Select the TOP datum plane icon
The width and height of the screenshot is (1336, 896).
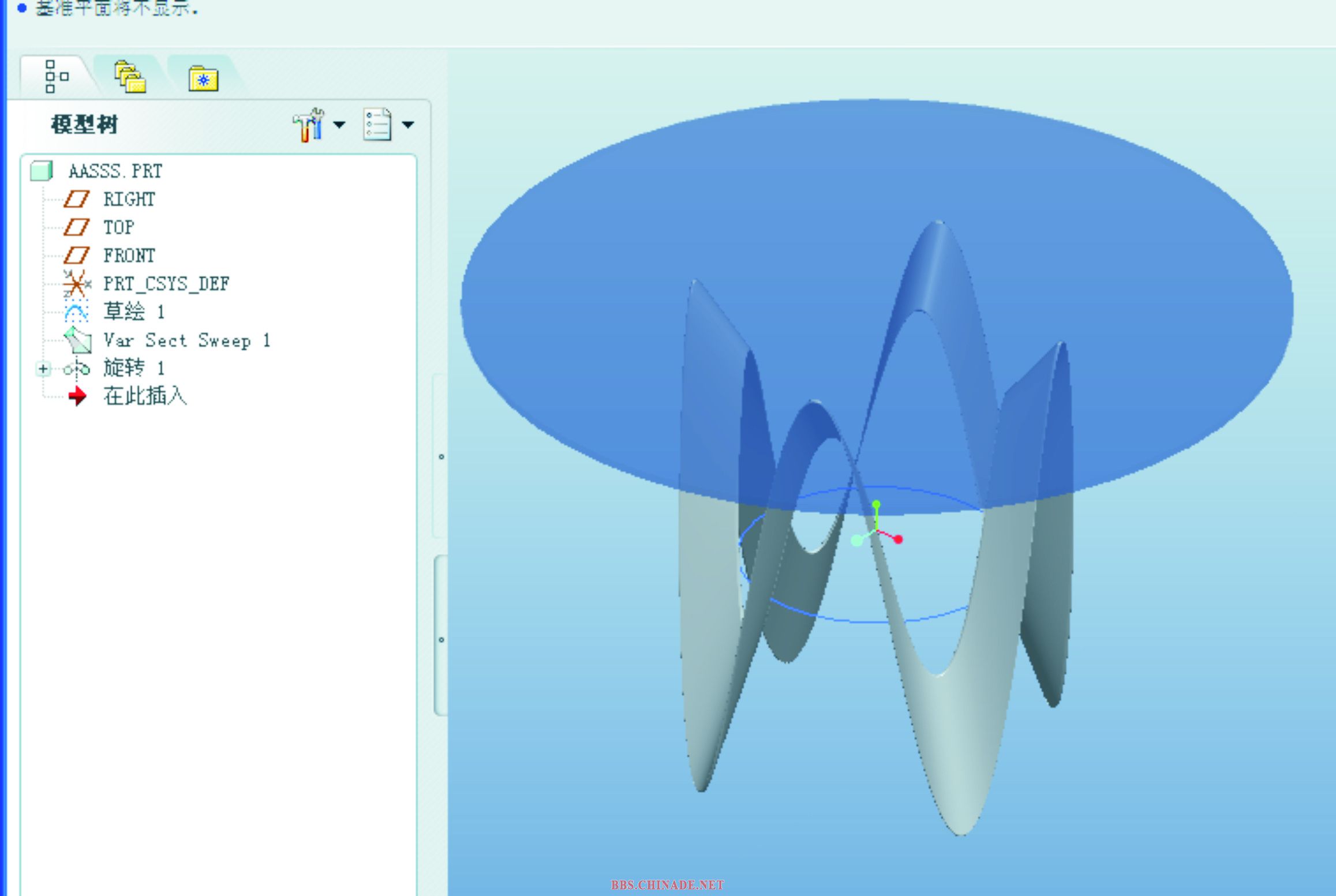76,227
